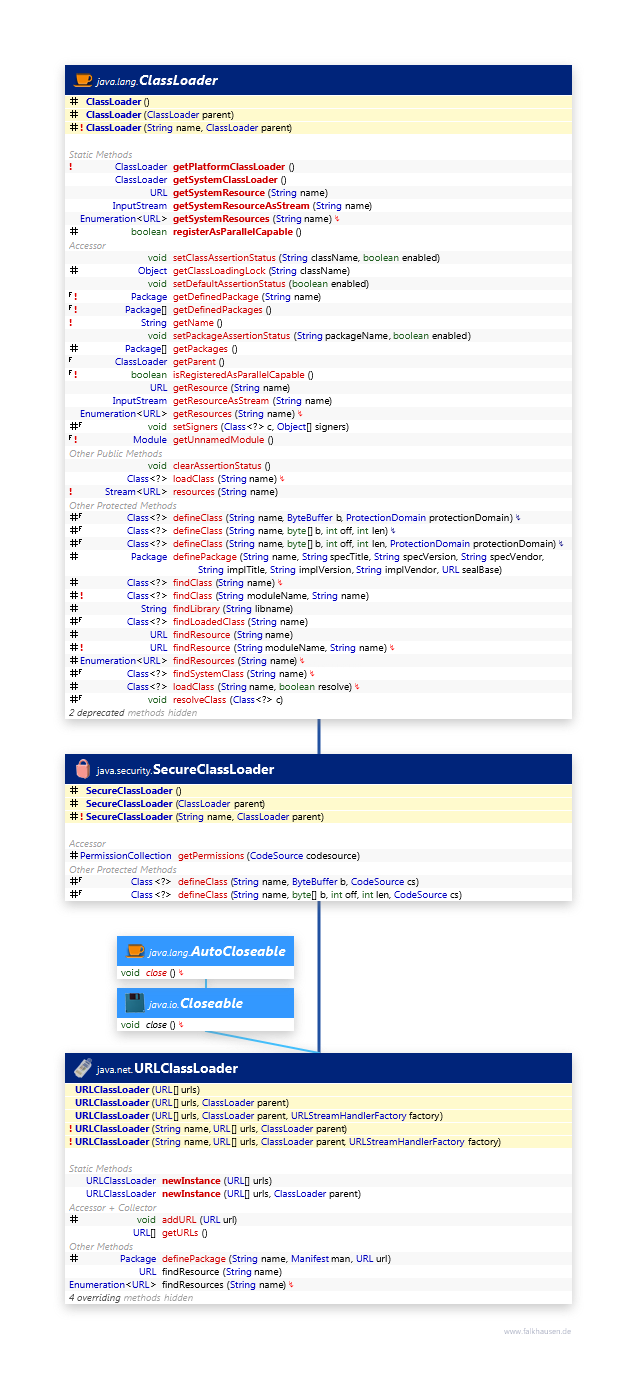
Task: Open the java.lang.ClassLoader class title
Action: pyautogui.click(x=157, y=80)
